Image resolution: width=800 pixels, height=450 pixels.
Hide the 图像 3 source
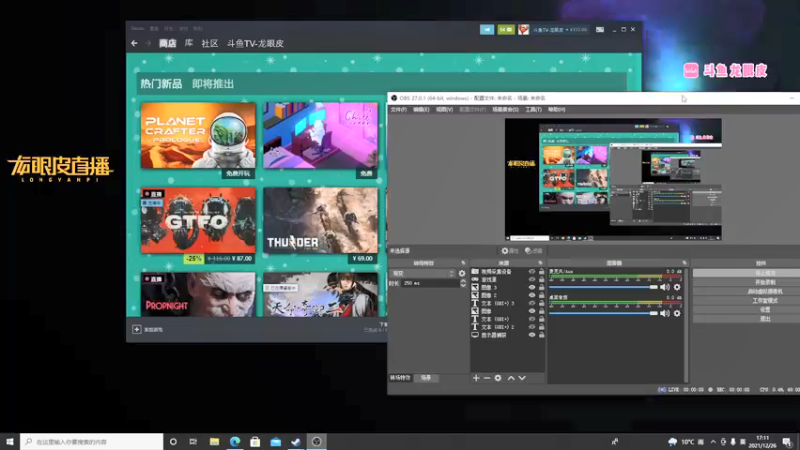coord(532,287)
